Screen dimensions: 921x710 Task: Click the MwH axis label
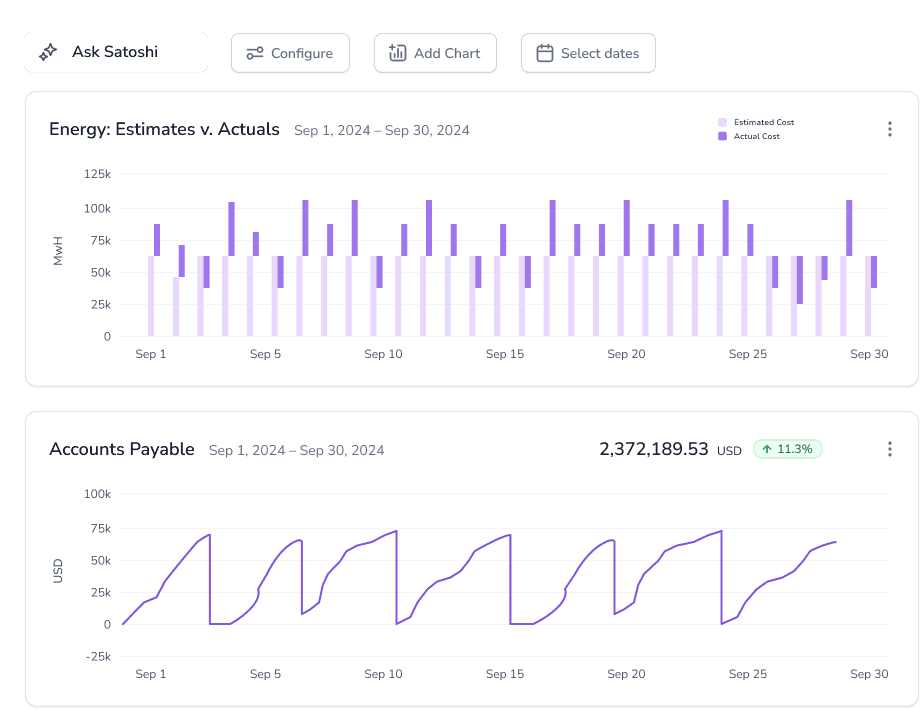click(x=58, y=251)
